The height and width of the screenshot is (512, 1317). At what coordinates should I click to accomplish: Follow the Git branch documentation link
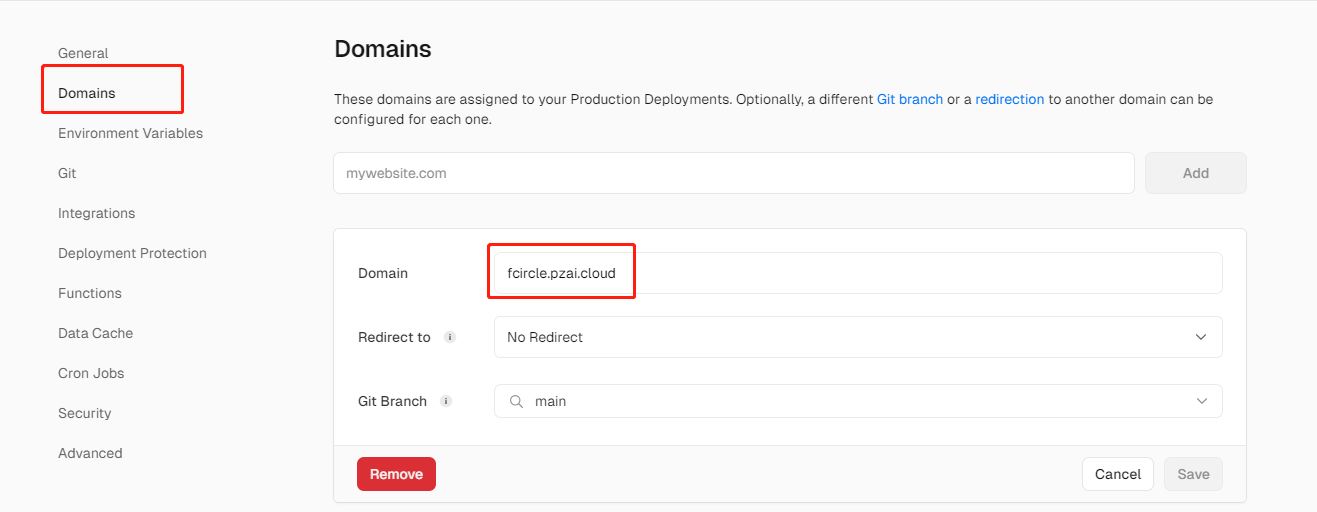[909, 100]
